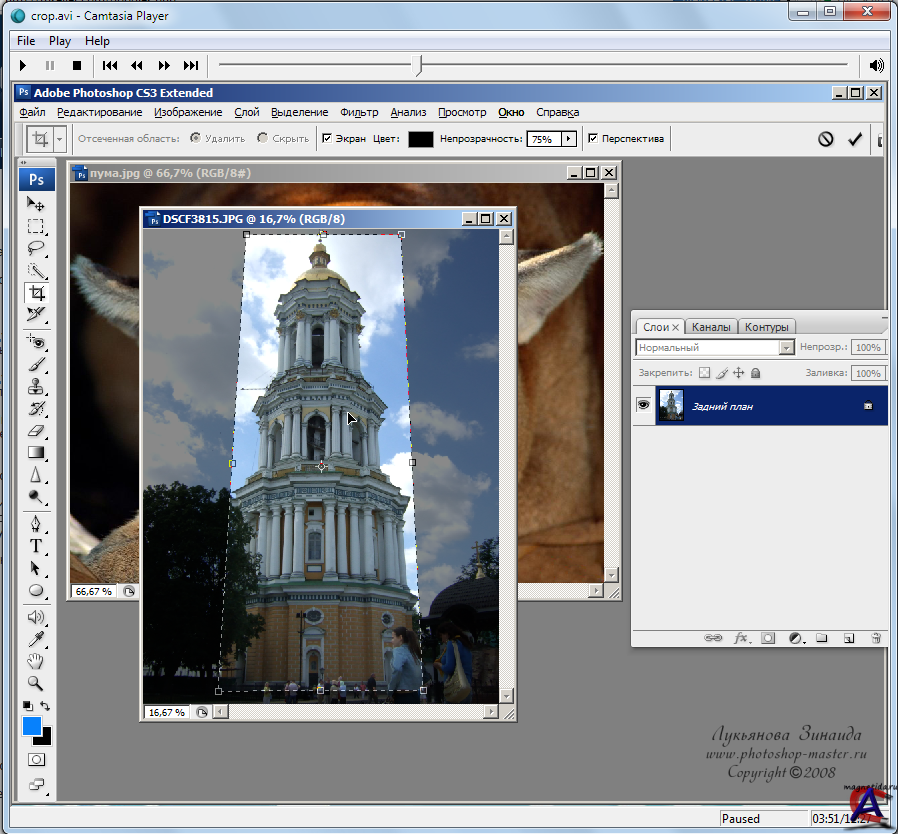Disable the Перспектива checkbox

(593, 139)
